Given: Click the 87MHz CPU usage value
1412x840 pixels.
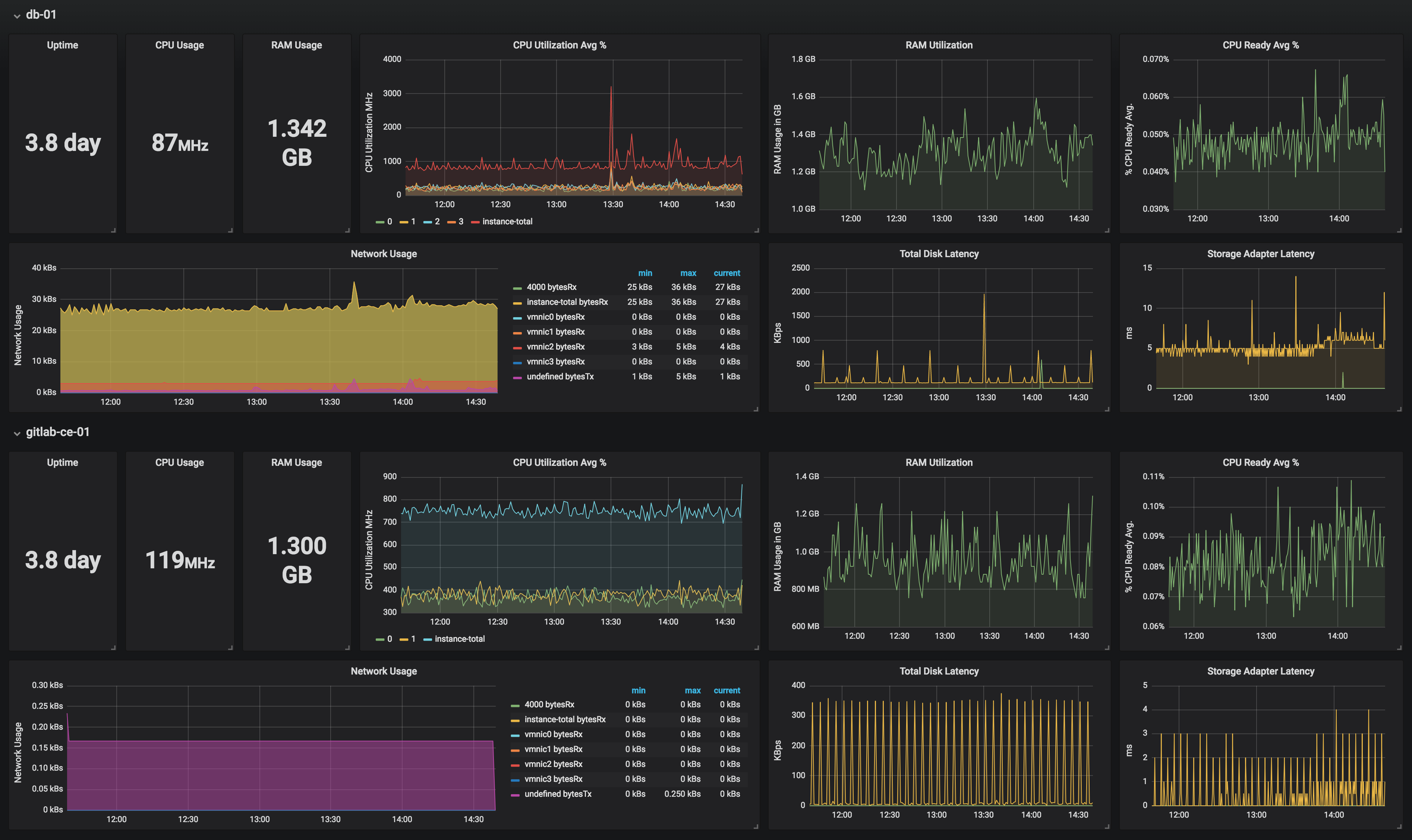Looking at the screenshot, I should (179, 143).
